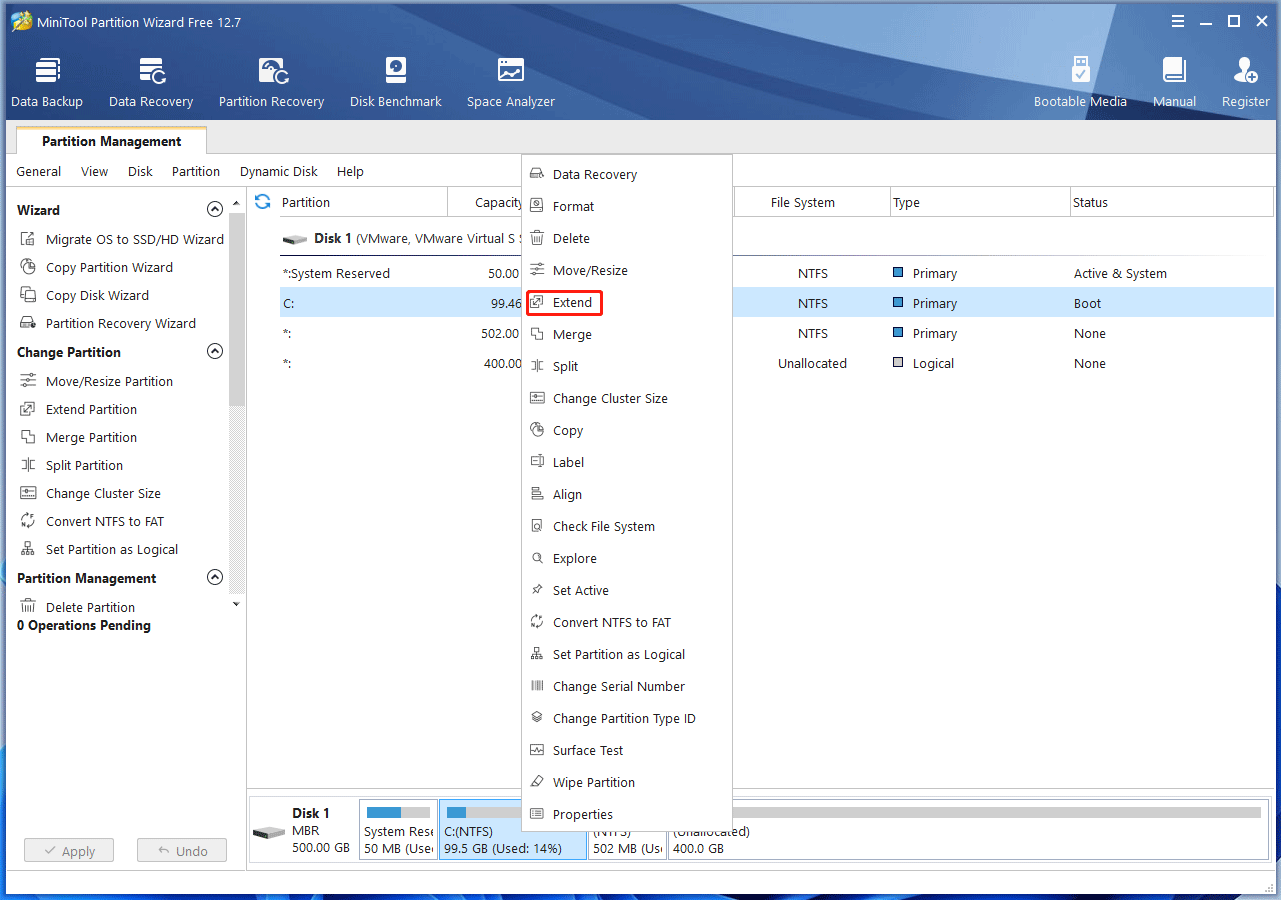Click the Apply button
This screenshot has height=900, width=1281.
point(69,851)
